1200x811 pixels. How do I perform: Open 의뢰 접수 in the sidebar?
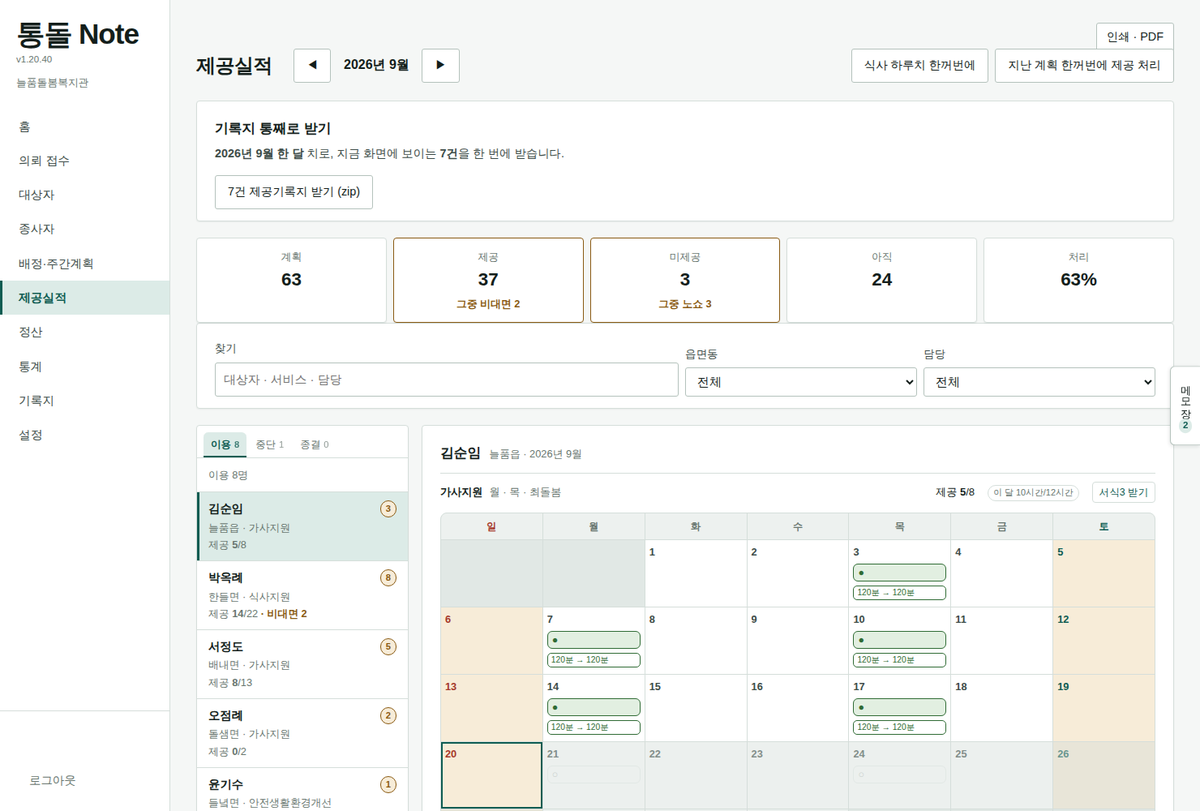point(85,161)
